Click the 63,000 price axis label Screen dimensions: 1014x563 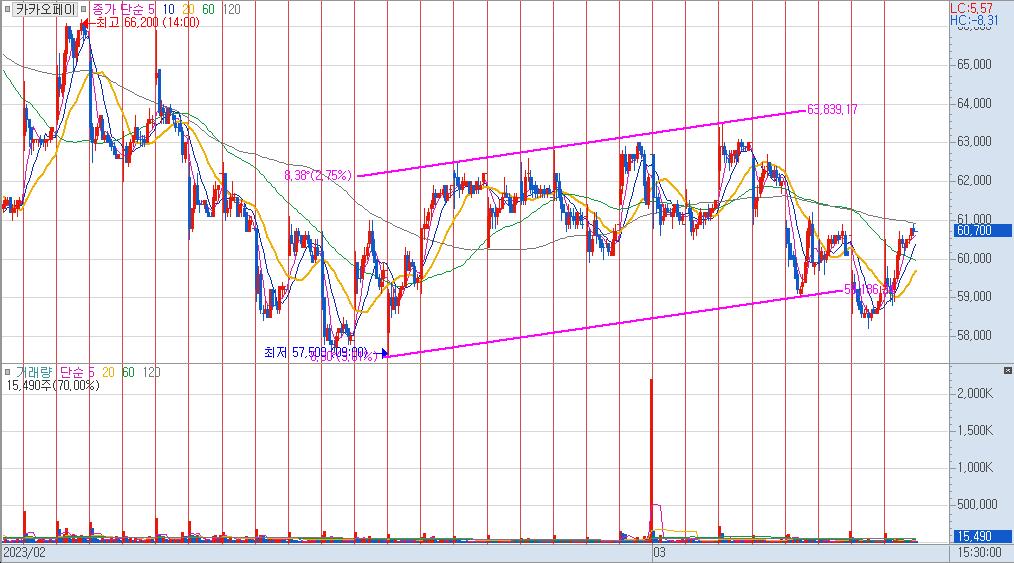tap(974, 142)
